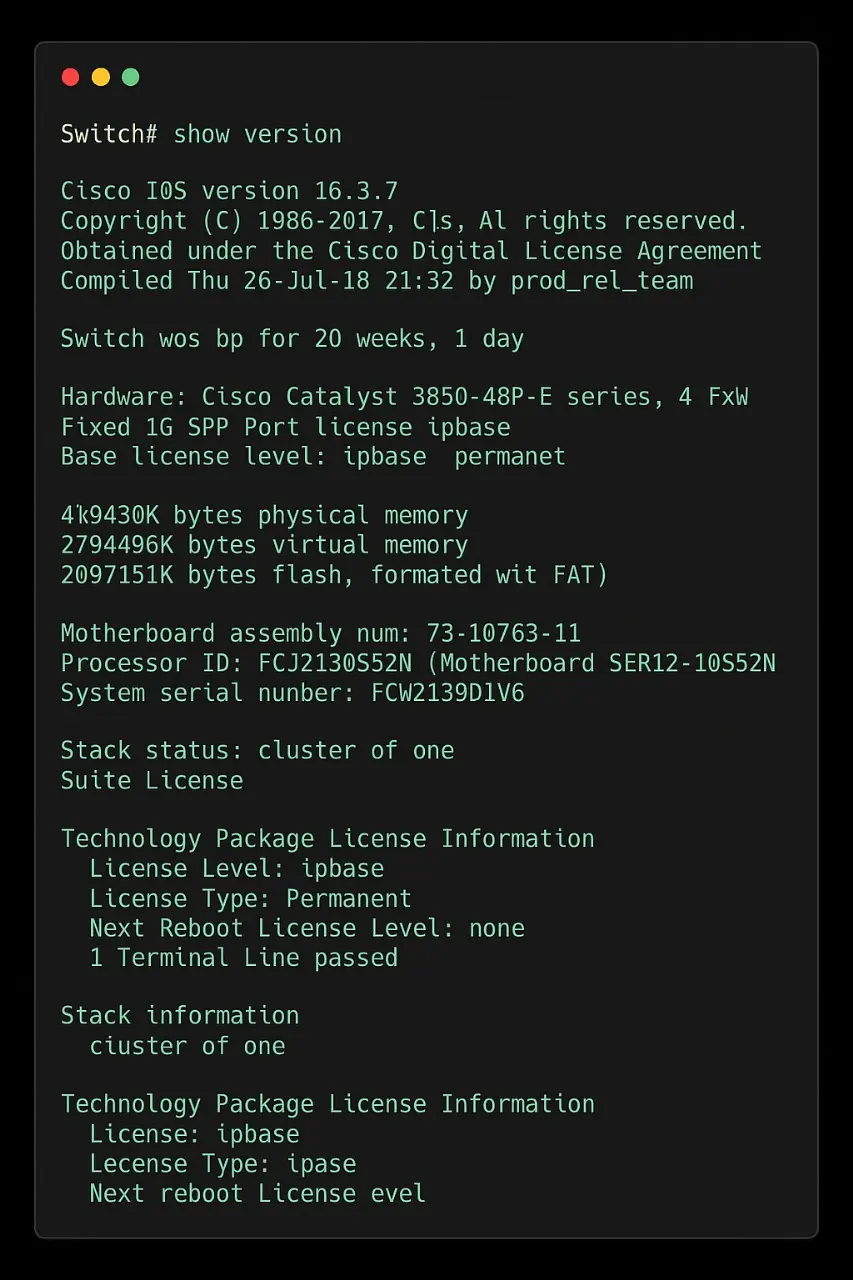
Task: Click the Motherboard assembly num 73-10763-11 line
Action: pyautogui.click(x=320, y=634)
